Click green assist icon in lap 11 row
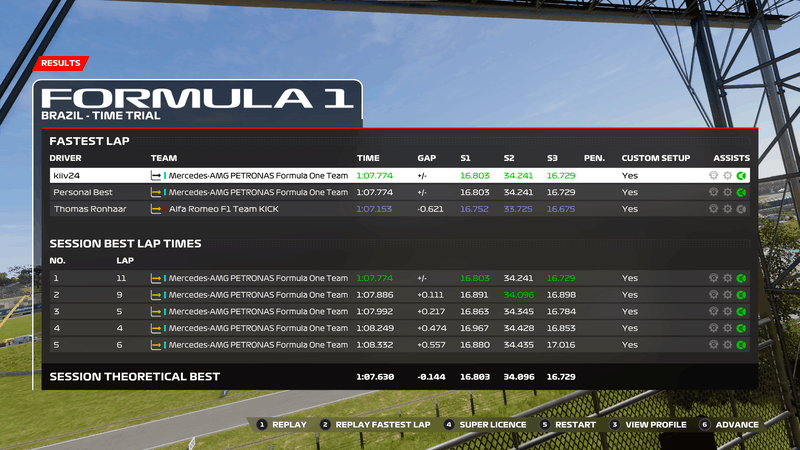This screenshot has width=800, height=450. pos(741,278)
